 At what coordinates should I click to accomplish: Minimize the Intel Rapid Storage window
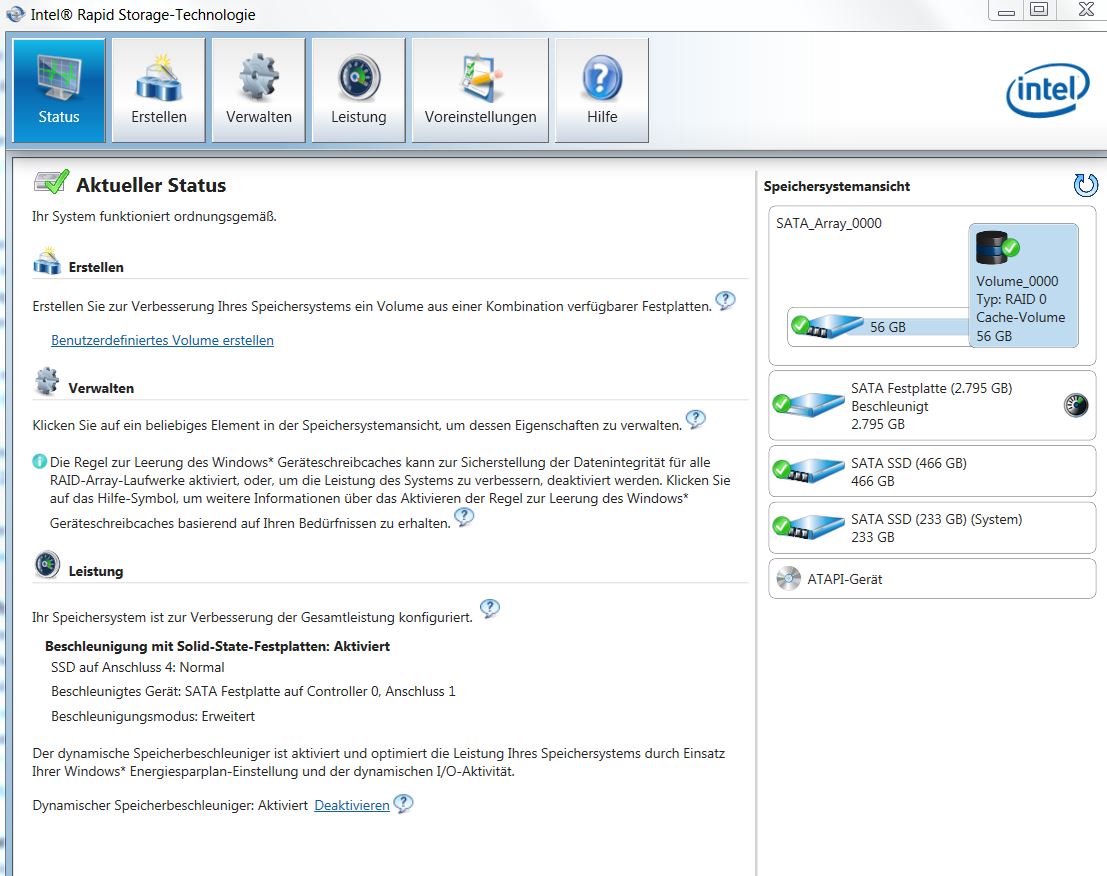[x=1007, y=10]
